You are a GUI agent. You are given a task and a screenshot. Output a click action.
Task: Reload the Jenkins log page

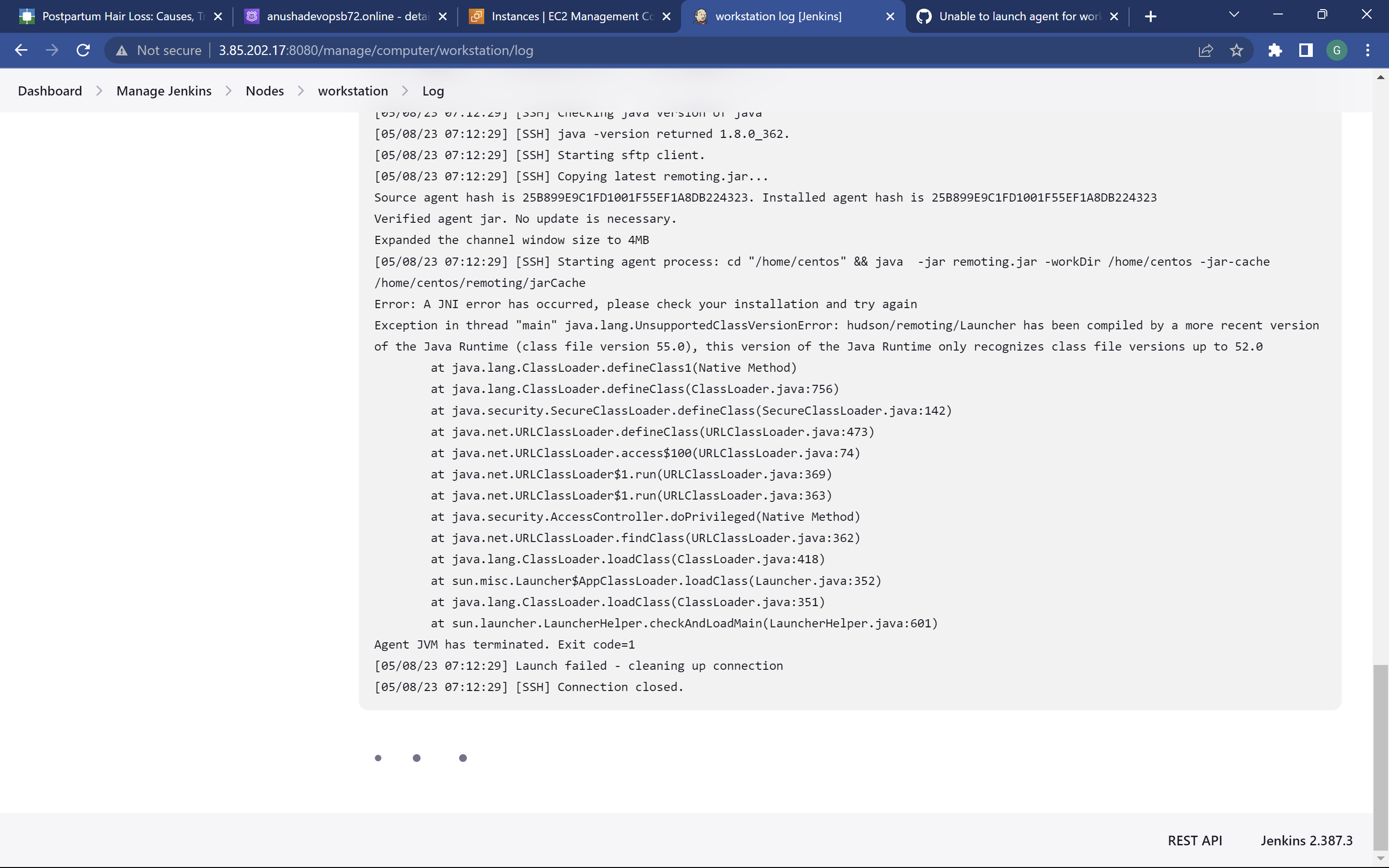click(x=83, y=51)
